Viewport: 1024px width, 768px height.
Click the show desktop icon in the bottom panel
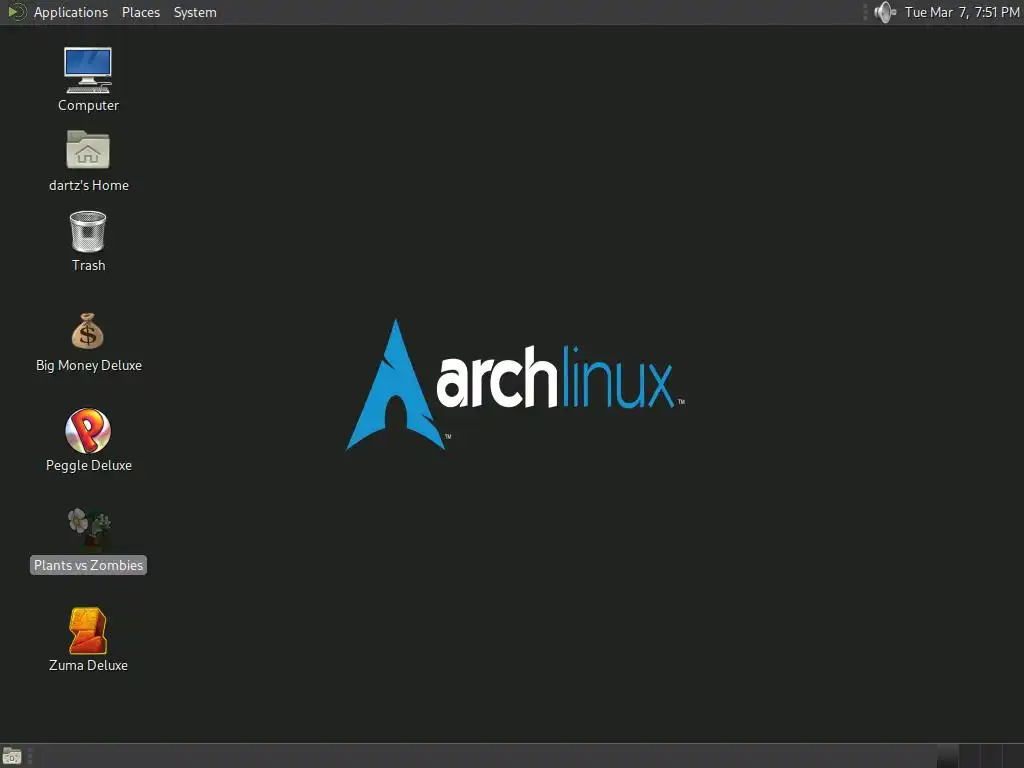click(x=12, y=756)
